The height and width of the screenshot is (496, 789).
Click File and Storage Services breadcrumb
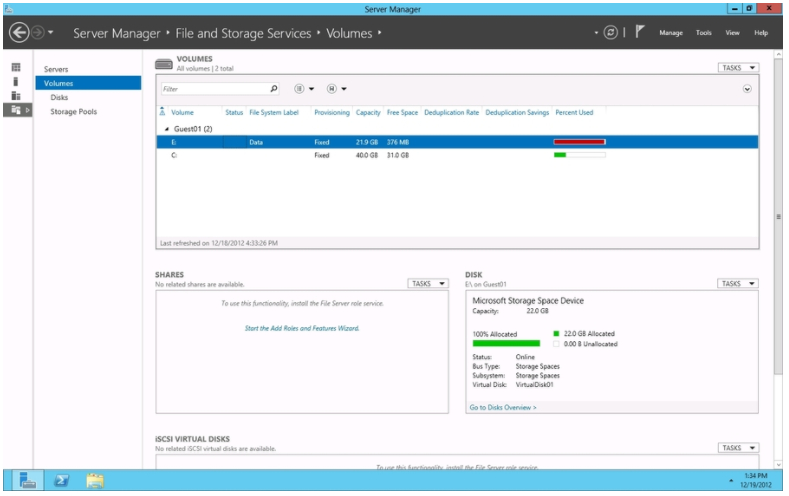(x=243, y=33)
